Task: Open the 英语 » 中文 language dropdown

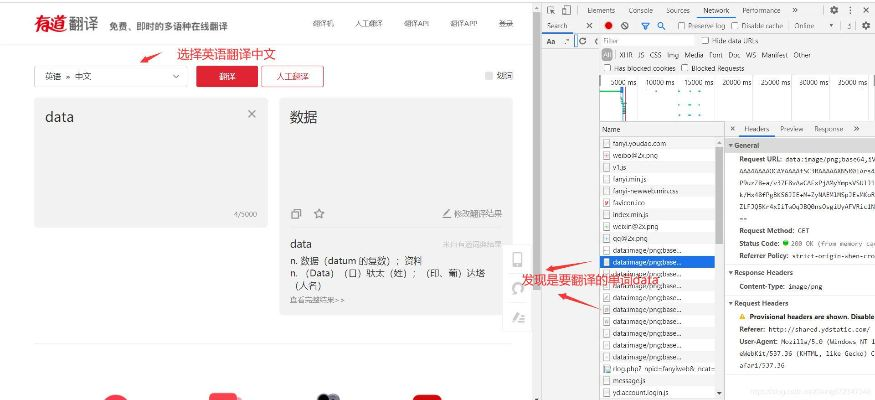Action: tap(111, 76)
